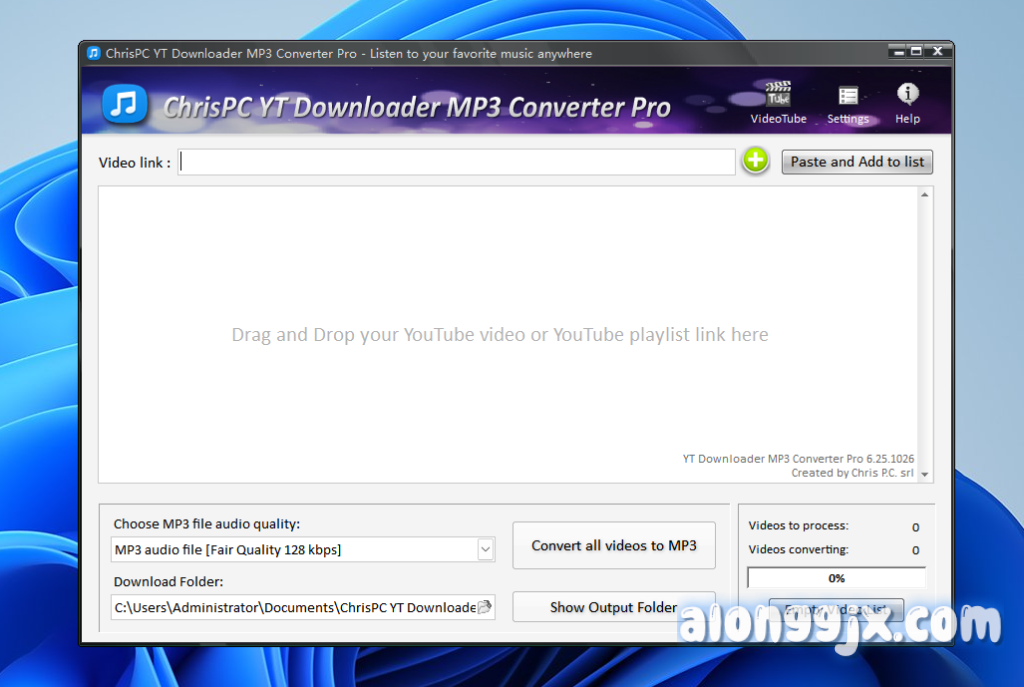Screen dimensions: 1024x687
Task: Open Settings via the list icon
Action: [x=848, y=96]
